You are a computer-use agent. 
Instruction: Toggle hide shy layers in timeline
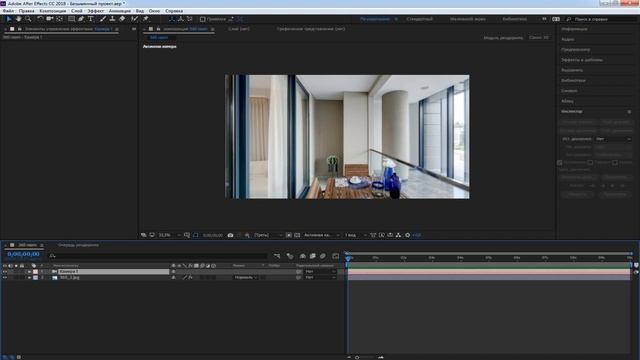[302, 256]
